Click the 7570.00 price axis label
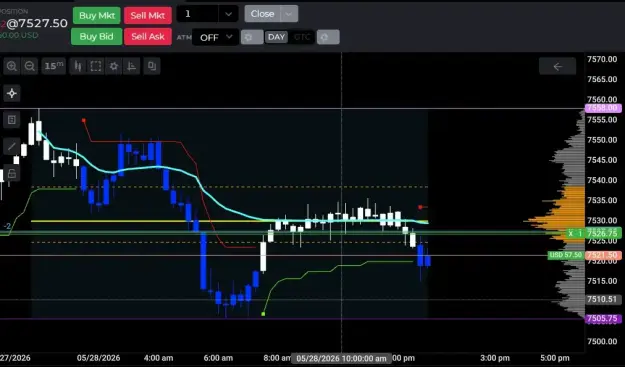 point(602,59)
